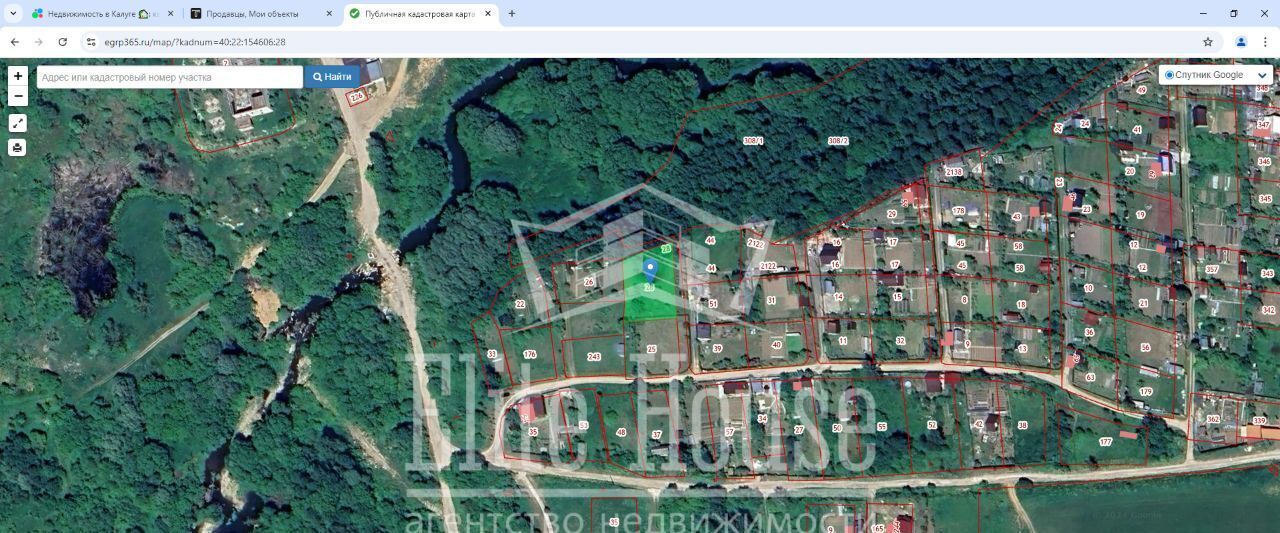
Task: Bookmark this page with the star
Action: tap(1208, 42)
